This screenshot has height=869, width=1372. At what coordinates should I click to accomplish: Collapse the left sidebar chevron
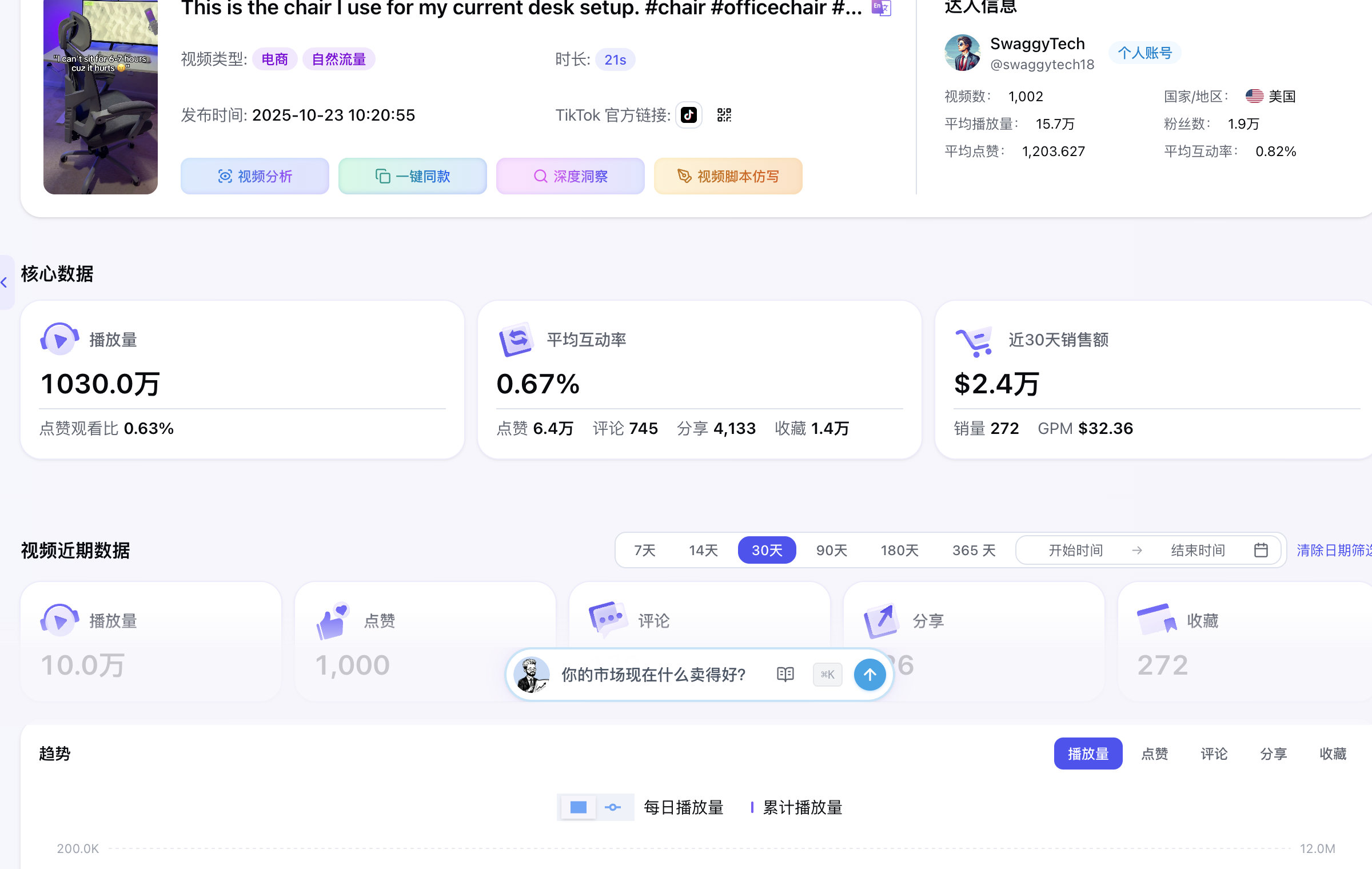click(x=5, y=282)
